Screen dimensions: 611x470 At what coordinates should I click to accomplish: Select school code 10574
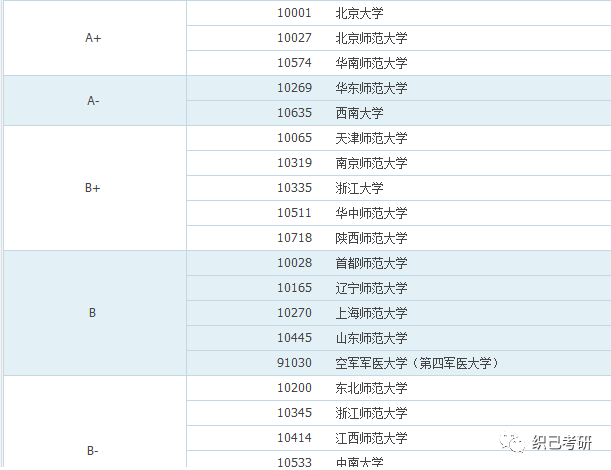pos(294,63)
